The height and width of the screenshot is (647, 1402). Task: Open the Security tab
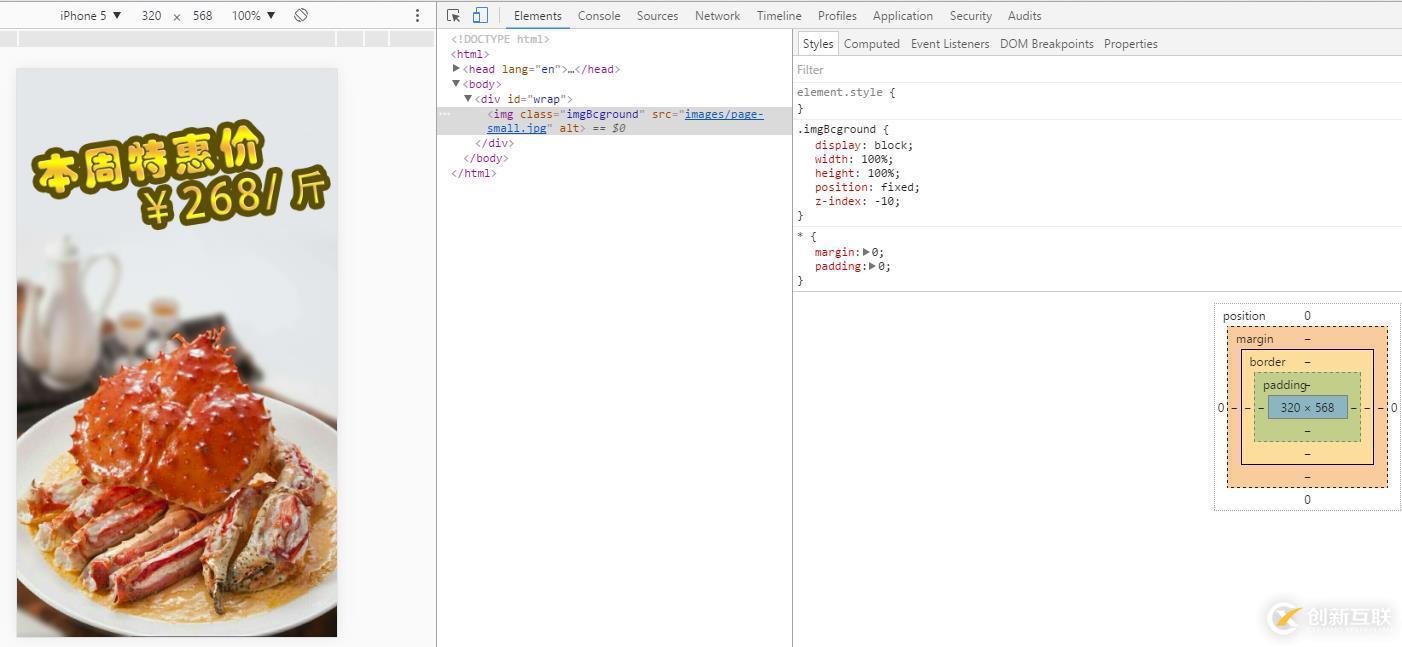pyautogui.click(x=970, y=15)
